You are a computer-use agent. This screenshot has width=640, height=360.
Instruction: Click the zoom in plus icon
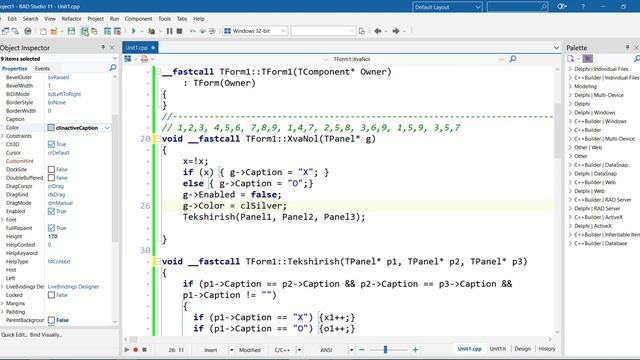coord(416,350)
